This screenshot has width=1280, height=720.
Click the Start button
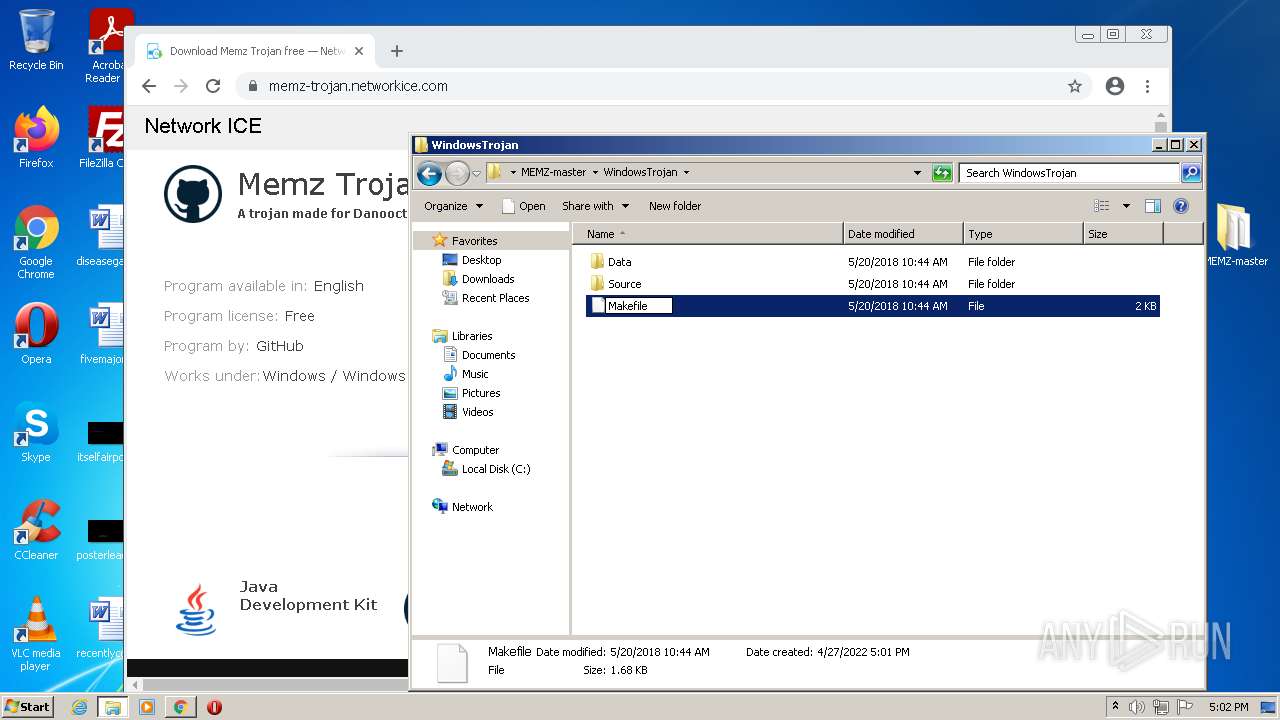tap(29, 706)
